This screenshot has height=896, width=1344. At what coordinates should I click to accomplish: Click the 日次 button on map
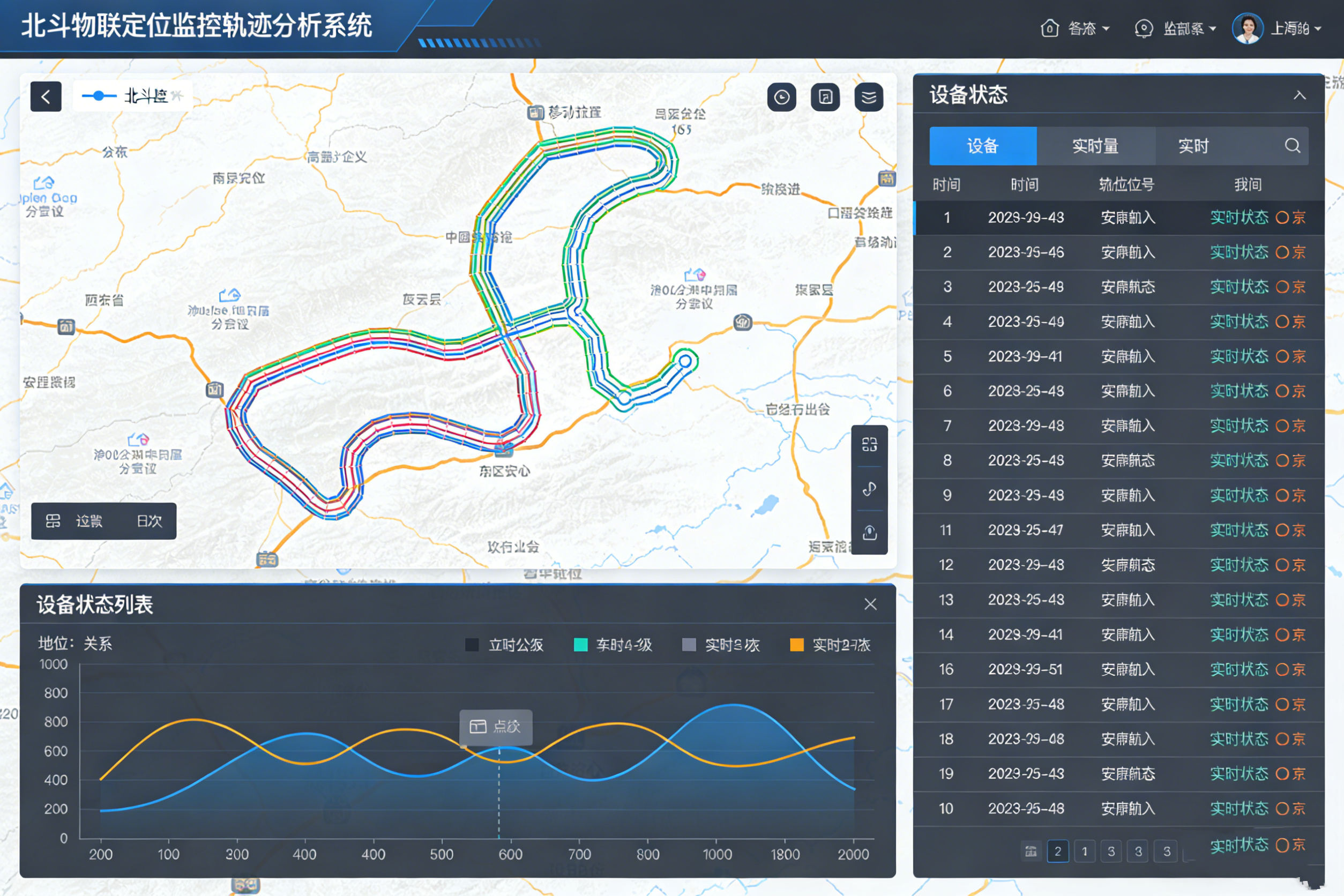149,521
